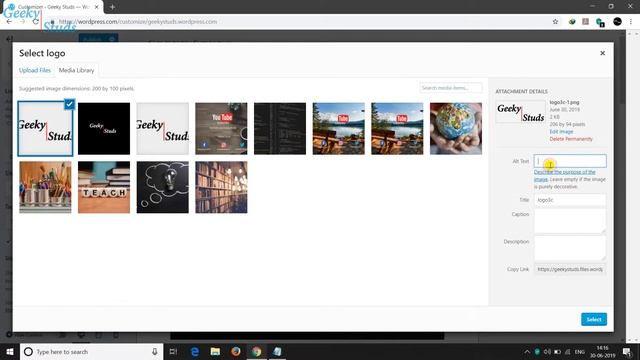Close the Customizer browser tab
Image resolution: width=640 pixels, height=360 pixels.
[97, 7]
